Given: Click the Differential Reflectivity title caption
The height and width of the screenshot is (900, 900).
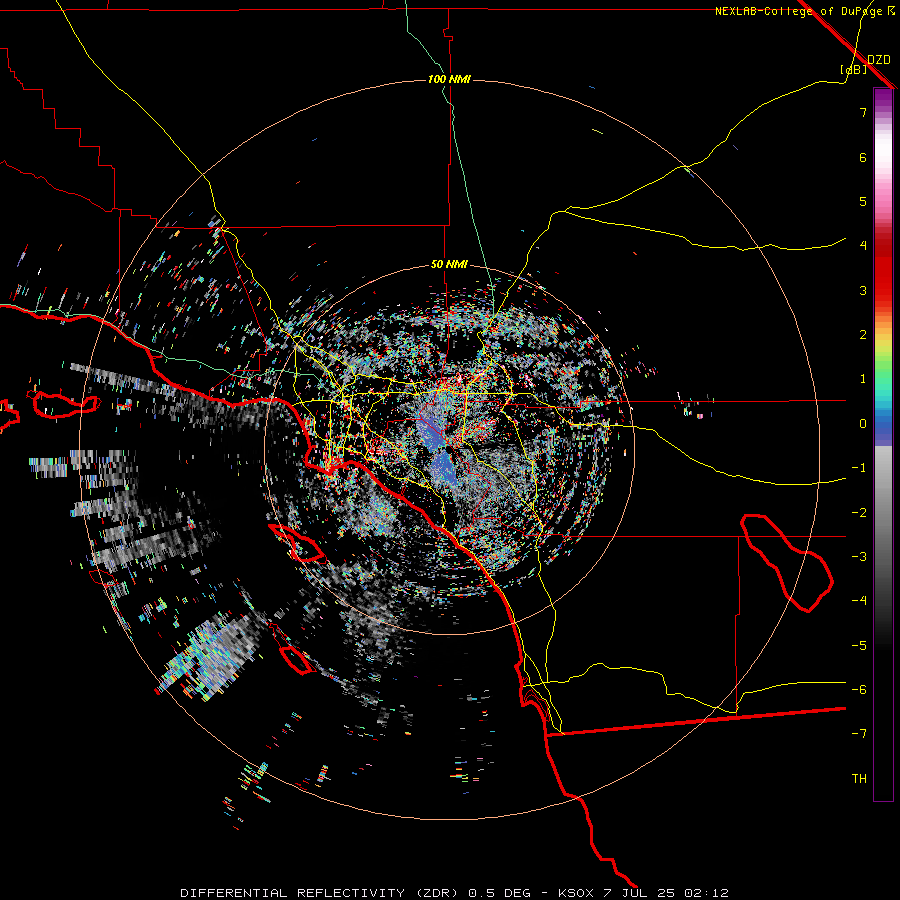Looking at the screenshot, I should (455, 893).
